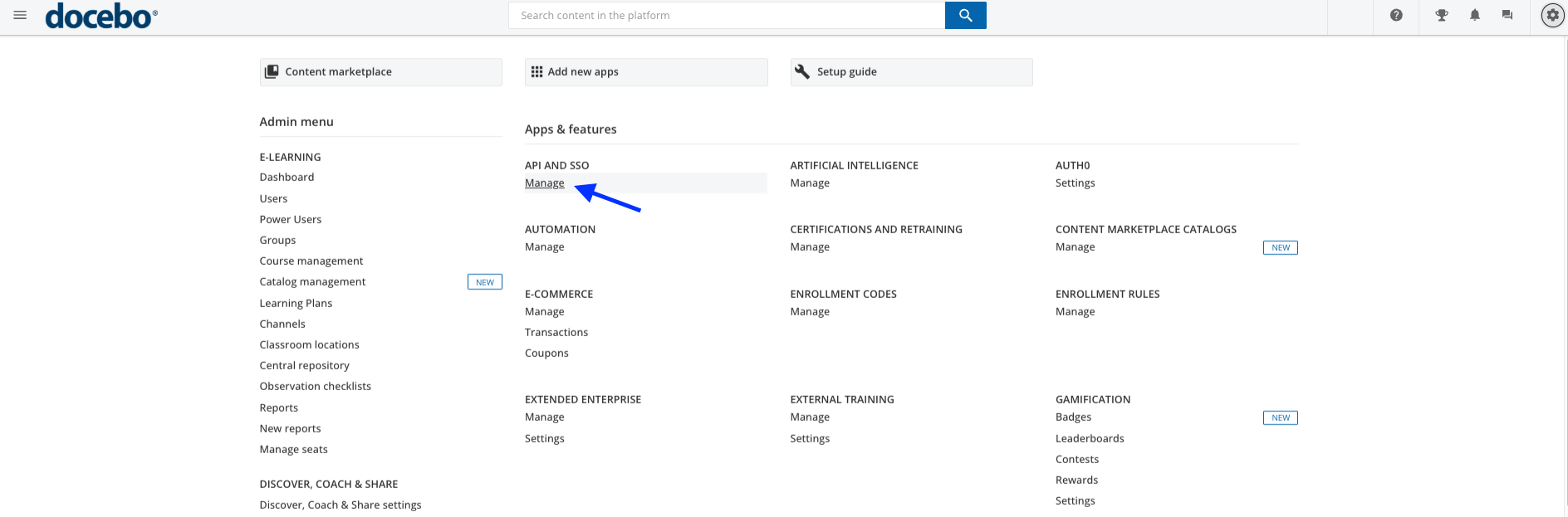Screen dimensions: 1568x517
Task: Open Leaderboards under Gamification
Action: click(x=1090, y=438)
